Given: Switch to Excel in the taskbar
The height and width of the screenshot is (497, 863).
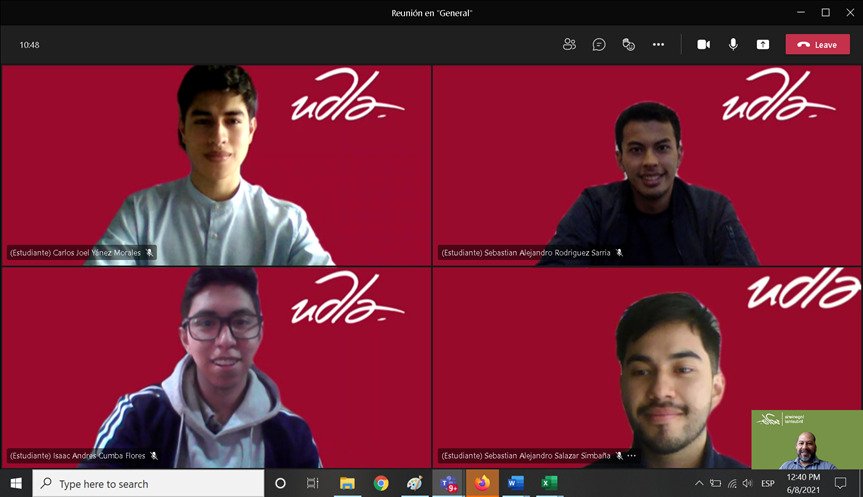Looking at the screenshot, I should pyautogui.click(x=548, y=483).
